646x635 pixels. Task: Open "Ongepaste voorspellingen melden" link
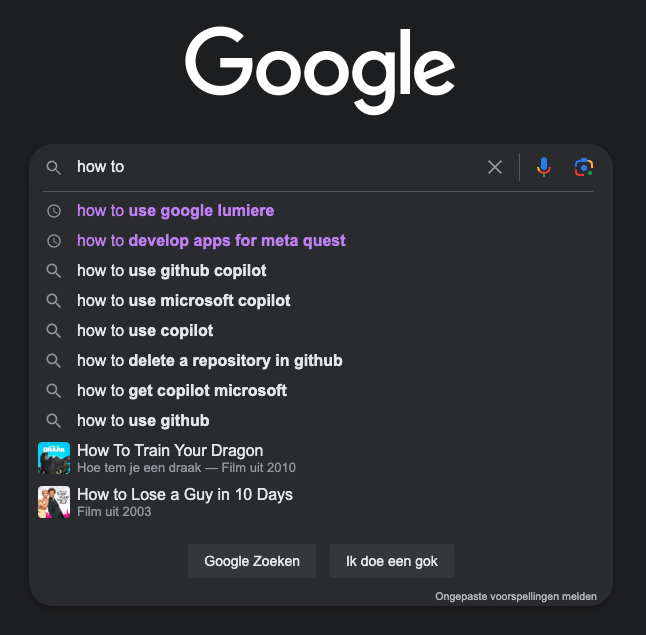point(515,596)
